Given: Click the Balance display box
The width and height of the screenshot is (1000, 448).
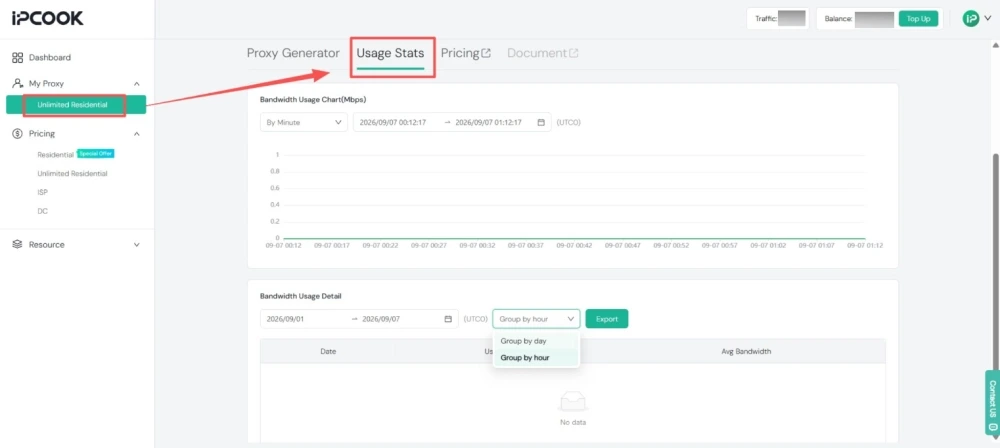Looking at the screenshot, I should pyautogui.click(x=879, y=19).
